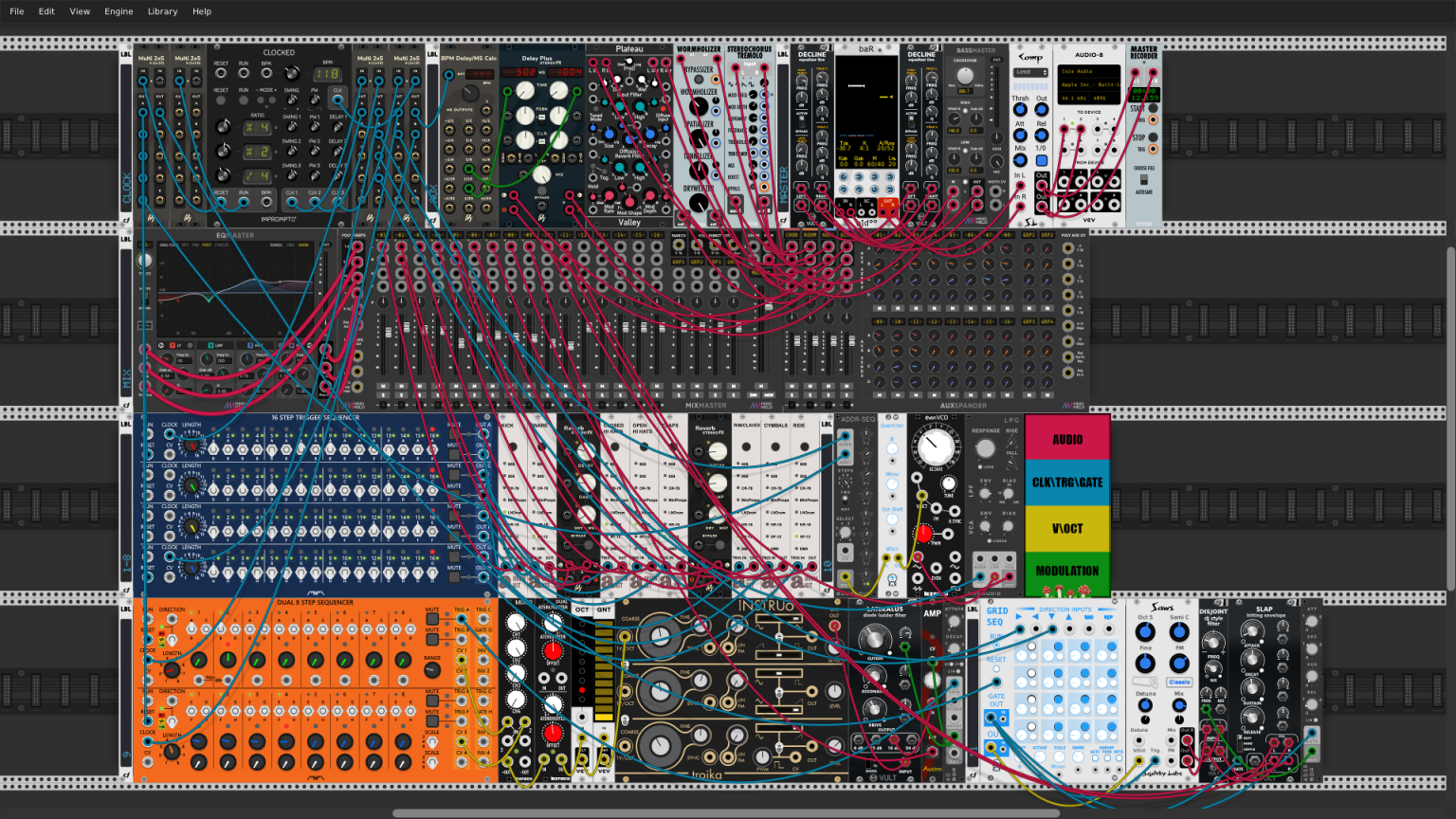This screenshot has width=1456, height=819.
Task: Click the Master Recorder STOP button
Action: [1153, 137]
